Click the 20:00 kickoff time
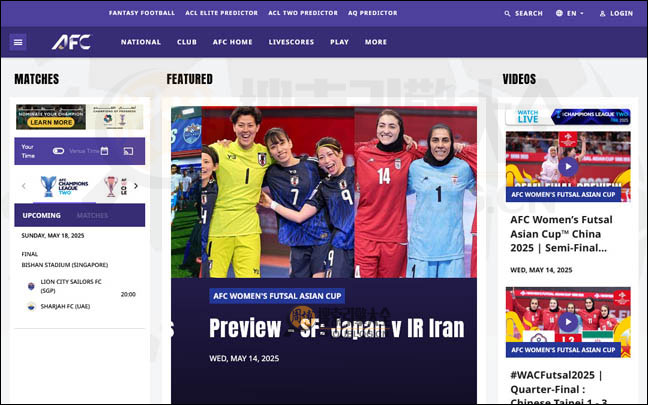648x405 pixels. [128, 294]
